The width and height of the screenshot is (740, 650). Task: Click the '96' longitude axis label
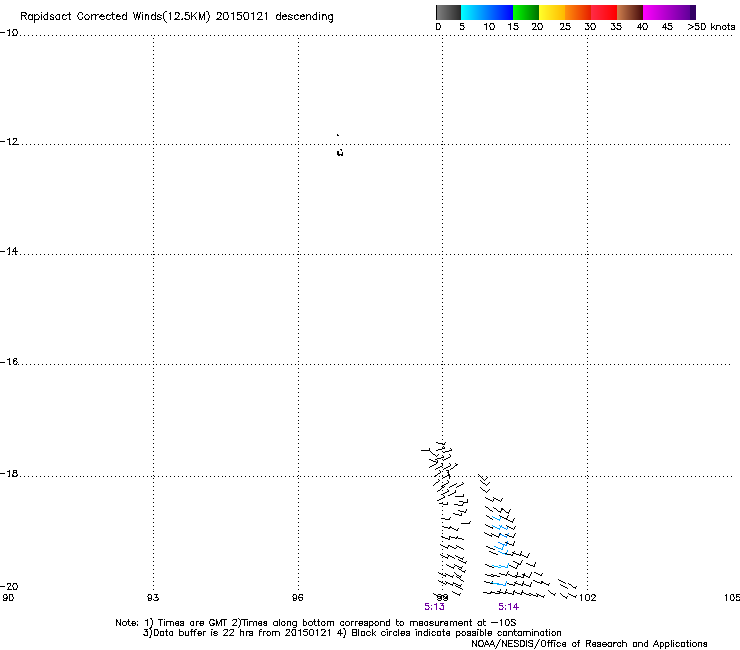[297, 598]
